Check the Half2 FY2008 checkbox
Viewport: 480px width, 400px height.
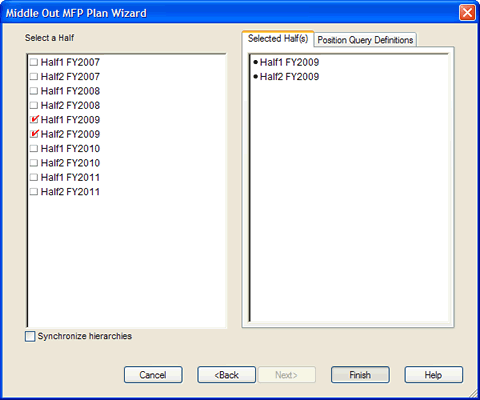click(x=34, y=105)
